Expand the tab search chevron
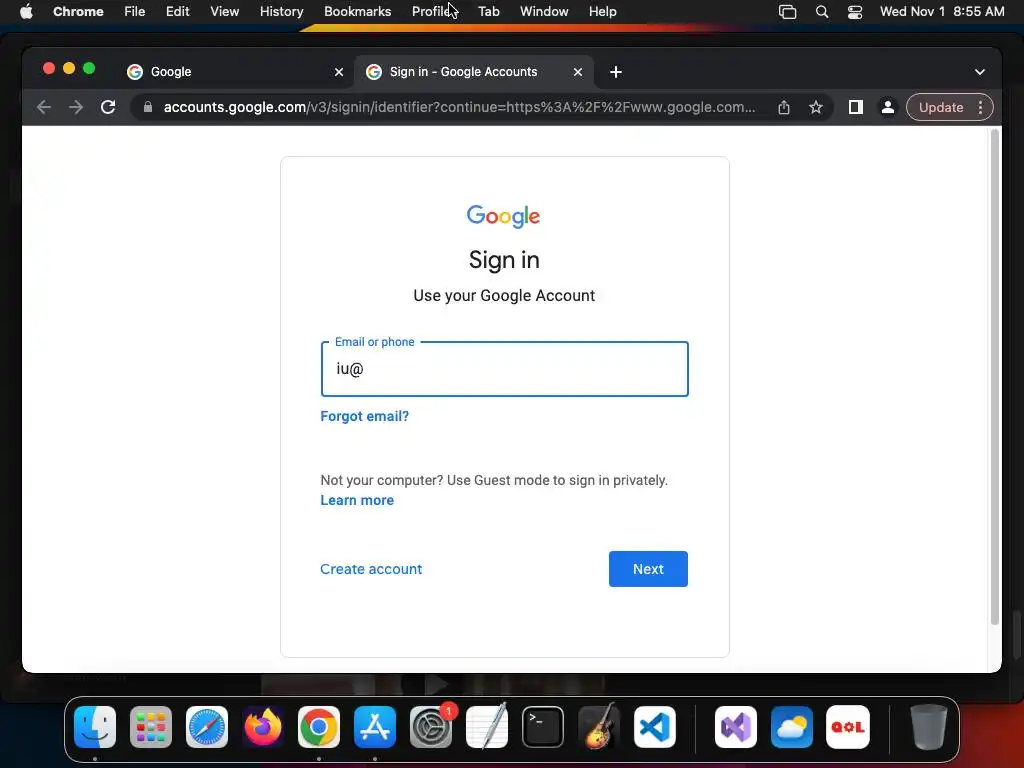1024x768 pixels. (x=980, y=72)
